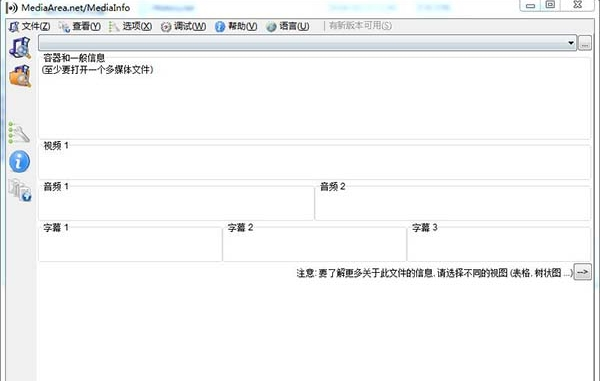Open the 查看(Y) menu
600x381 pixels.
(80, 26)
